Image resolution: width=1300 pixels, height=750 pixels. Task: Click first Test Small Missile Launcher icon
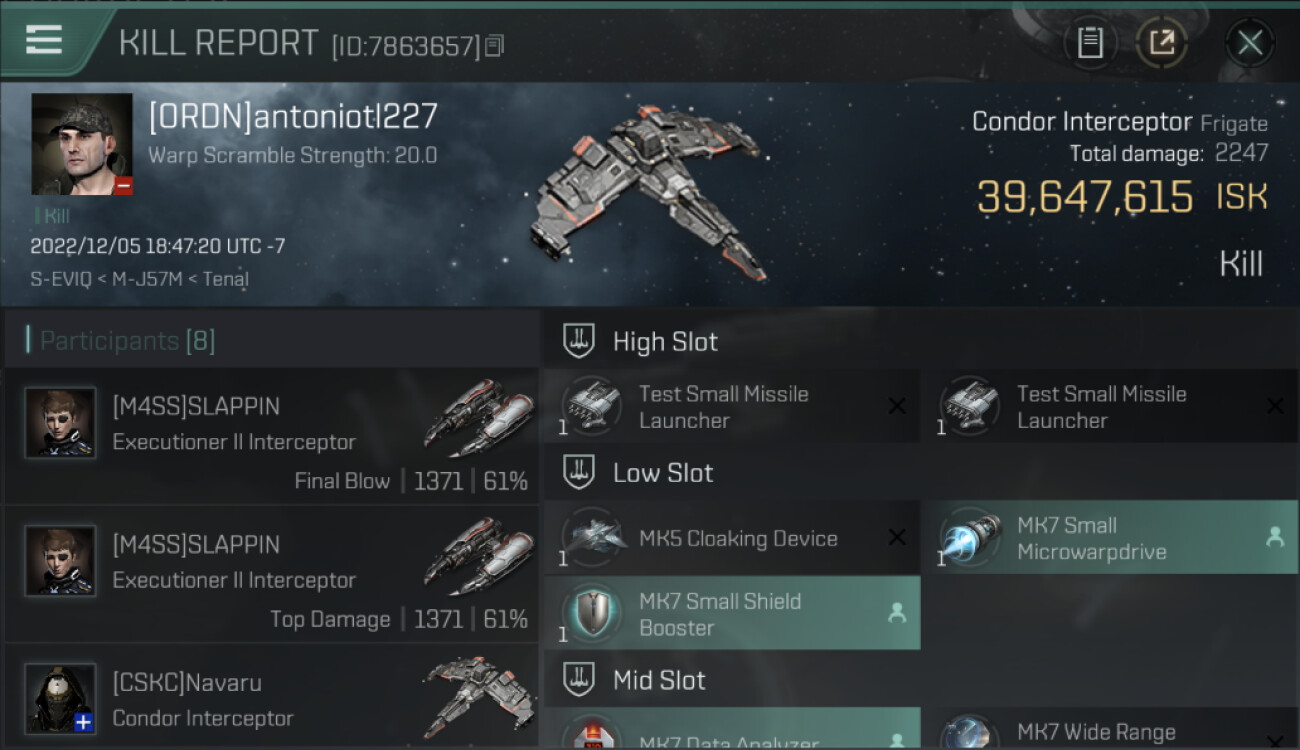tap(592, 406)
